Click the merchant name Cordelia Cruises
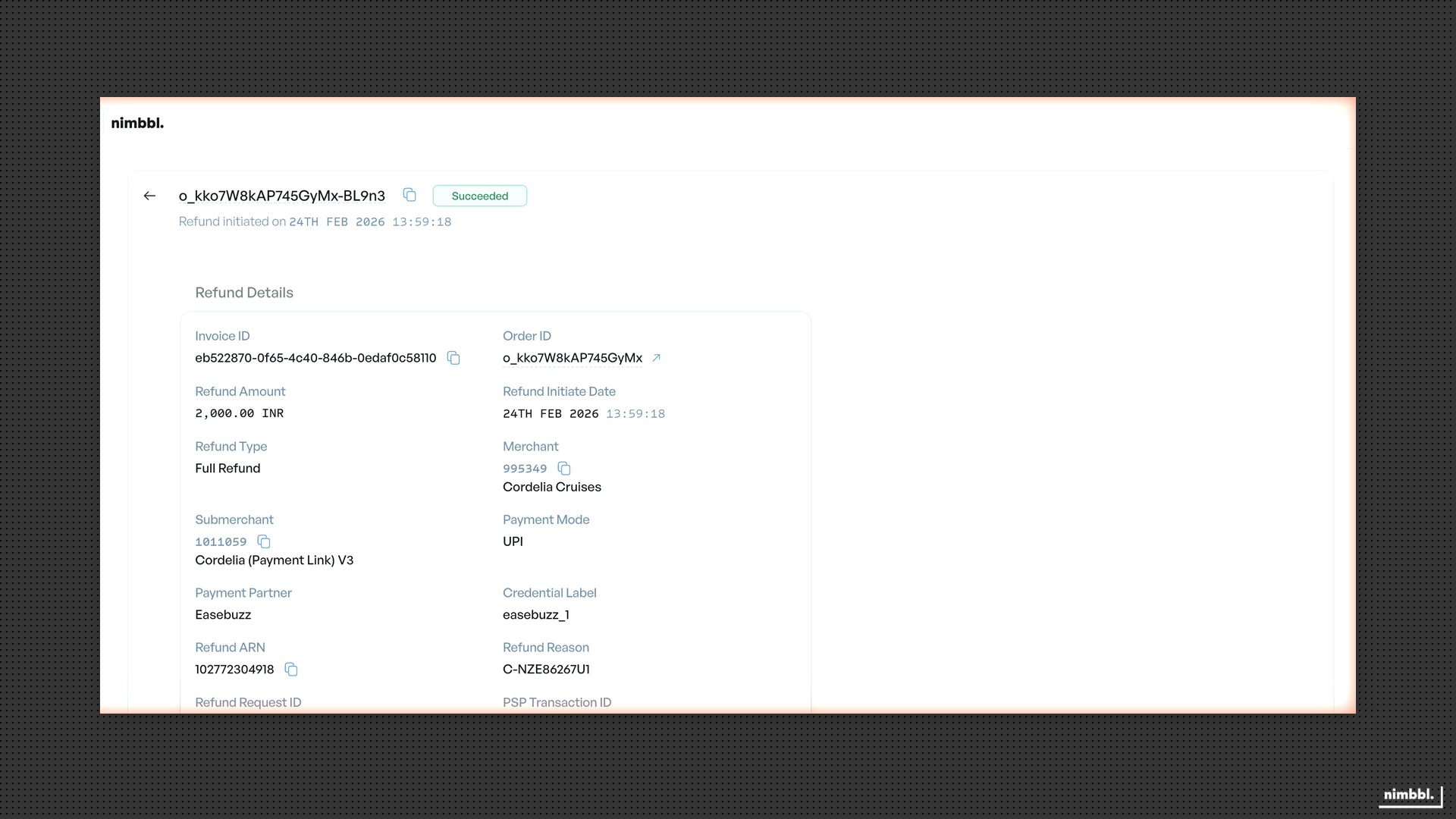This screenshot has width=1456, height=819. (x=551, y=487)
